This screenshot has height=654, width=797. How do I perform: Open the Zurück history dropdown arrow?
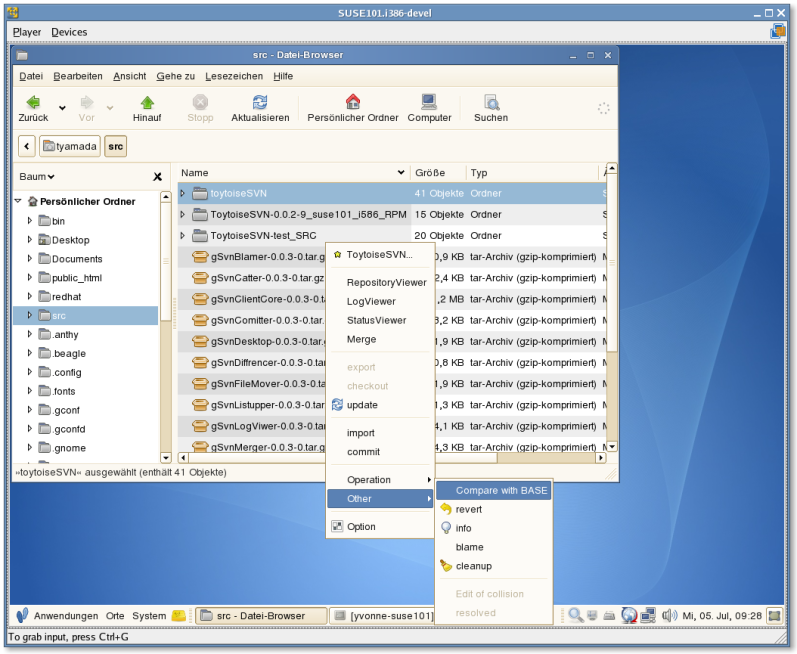click(x=62, y=108)
